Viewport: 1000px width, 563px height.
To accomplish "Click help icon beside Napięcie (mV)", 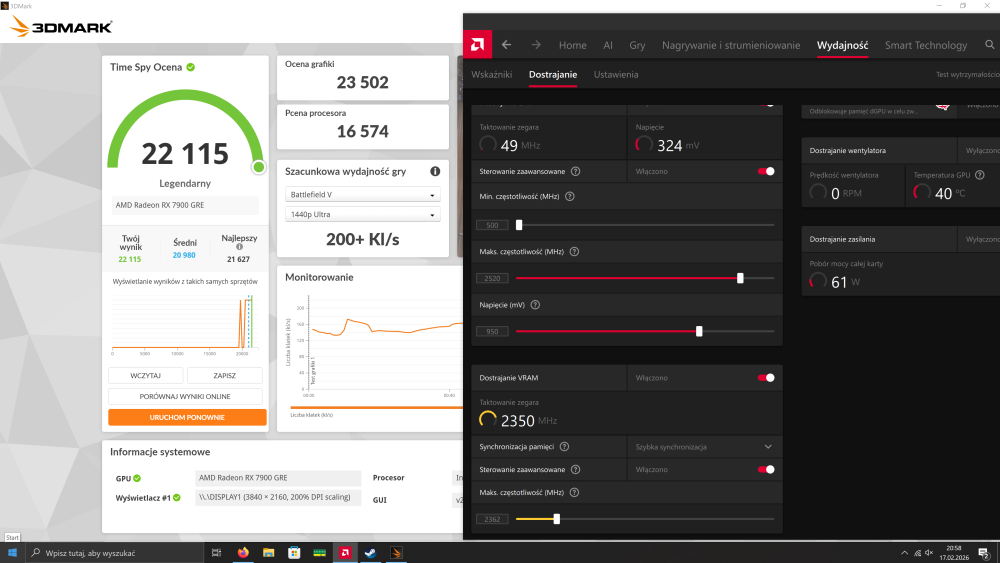I will point(535,305).
